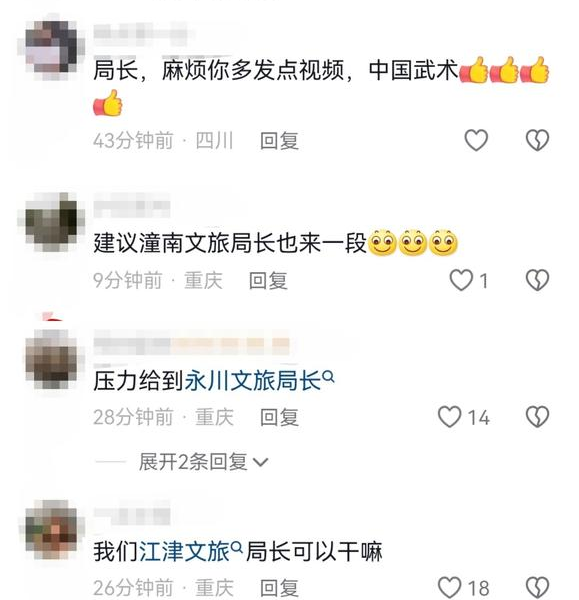
Task: Like the 压力给到永川文旅局长 comment
Action: point(449,417)
